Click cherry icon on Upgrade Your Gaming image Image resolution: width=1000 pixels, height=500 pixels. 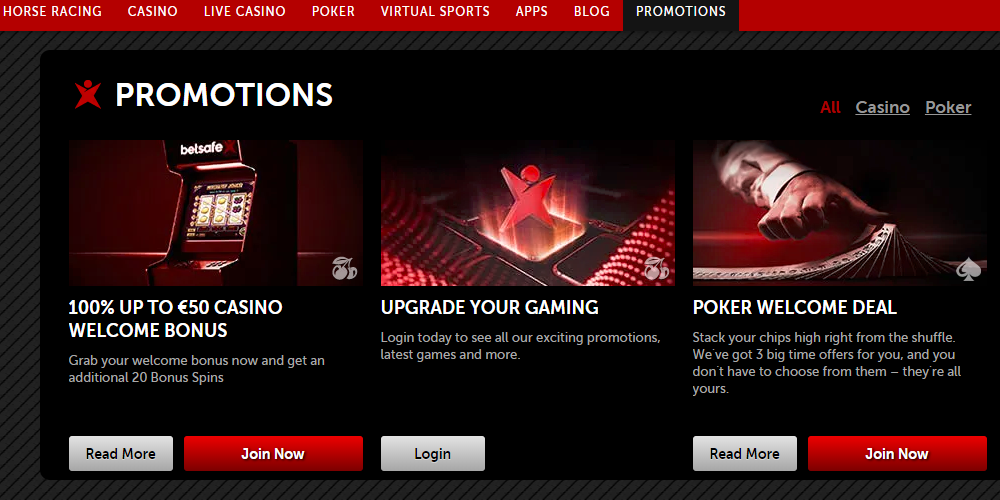[657, 268]
